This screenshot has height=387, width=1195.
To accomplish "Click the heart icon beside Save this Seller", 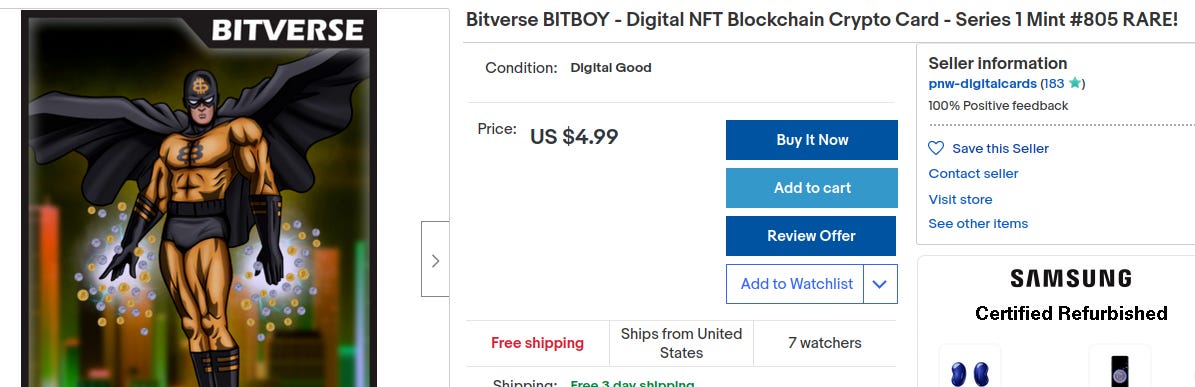I will tap(936, 149).
